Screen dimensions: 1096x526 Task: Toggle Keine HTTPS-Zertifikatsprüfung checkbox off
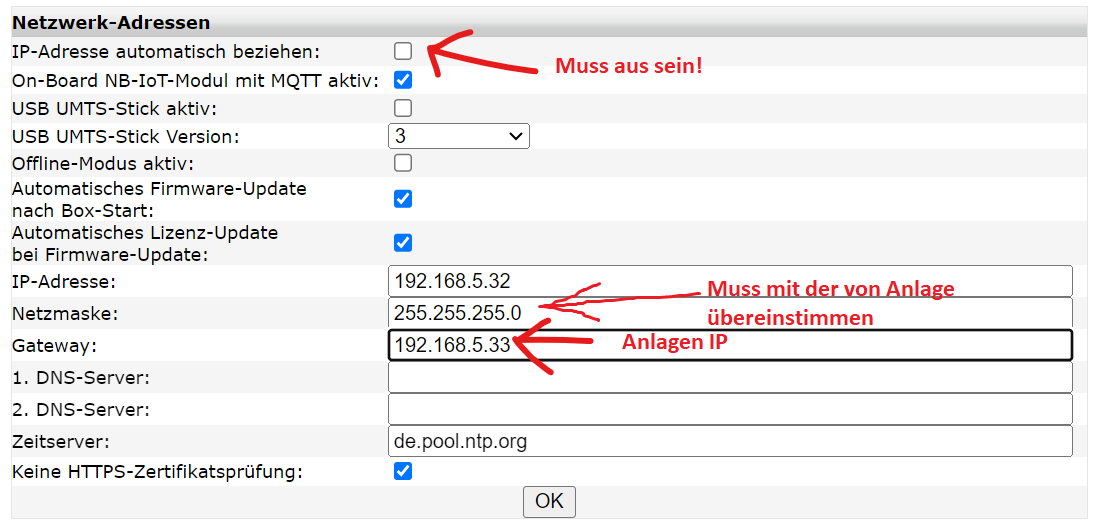pos(403,472)
